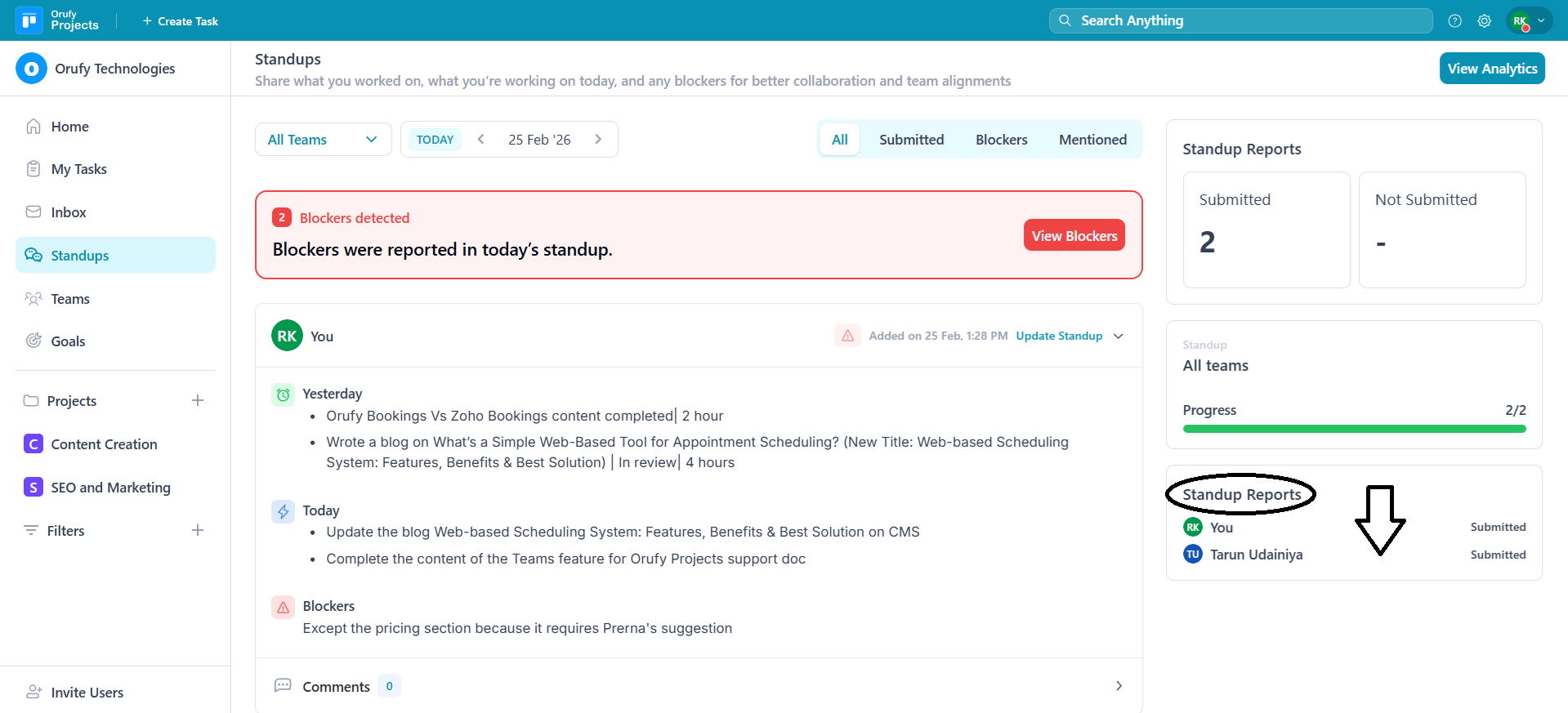Add a new filter with plus icon
The width and height of the screenshot is (1568, 713).
pyautogui.click(x=198, y=530)
